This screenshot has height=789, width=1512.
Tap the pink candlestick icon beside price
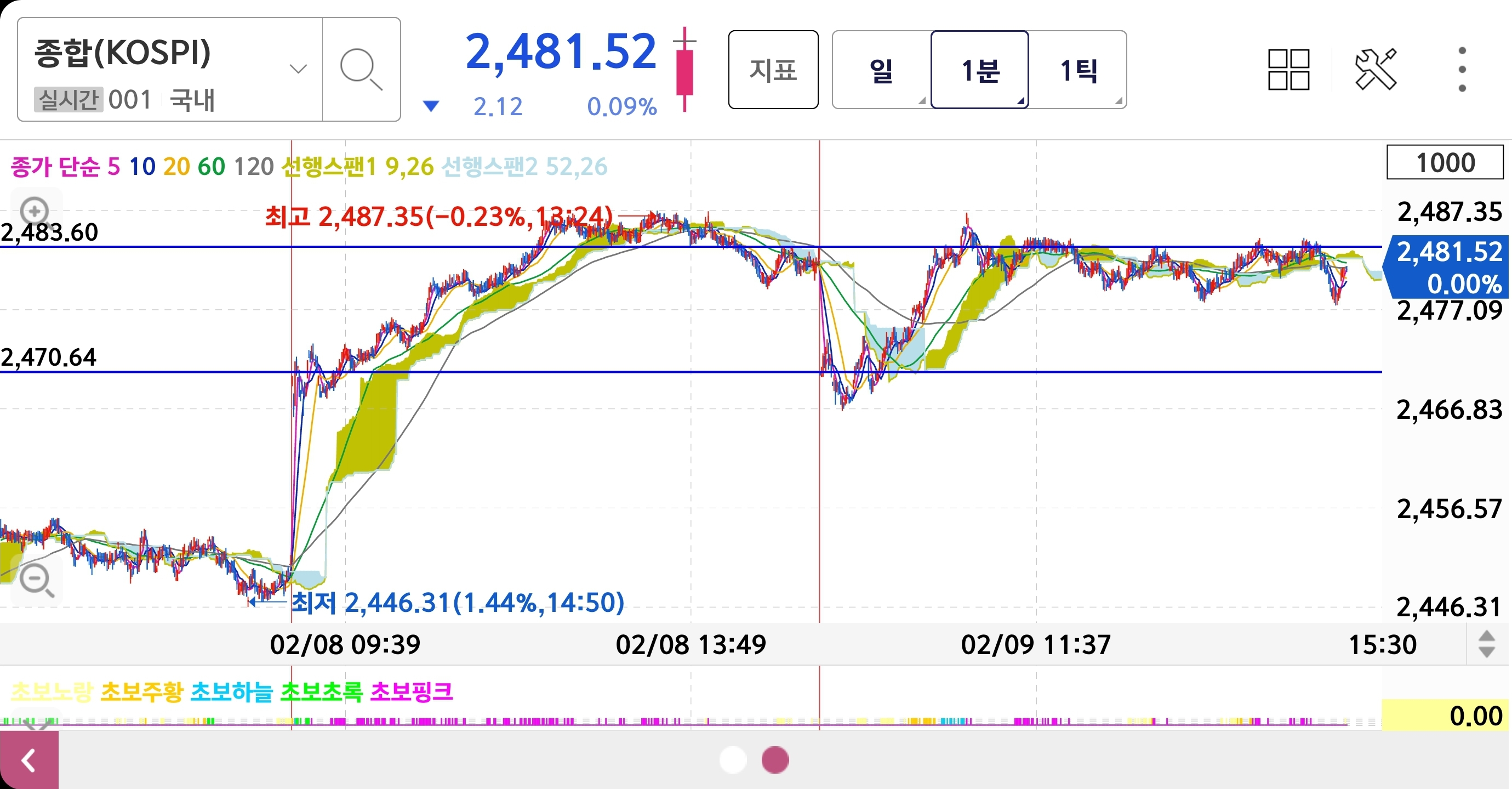tap(684, 70)
